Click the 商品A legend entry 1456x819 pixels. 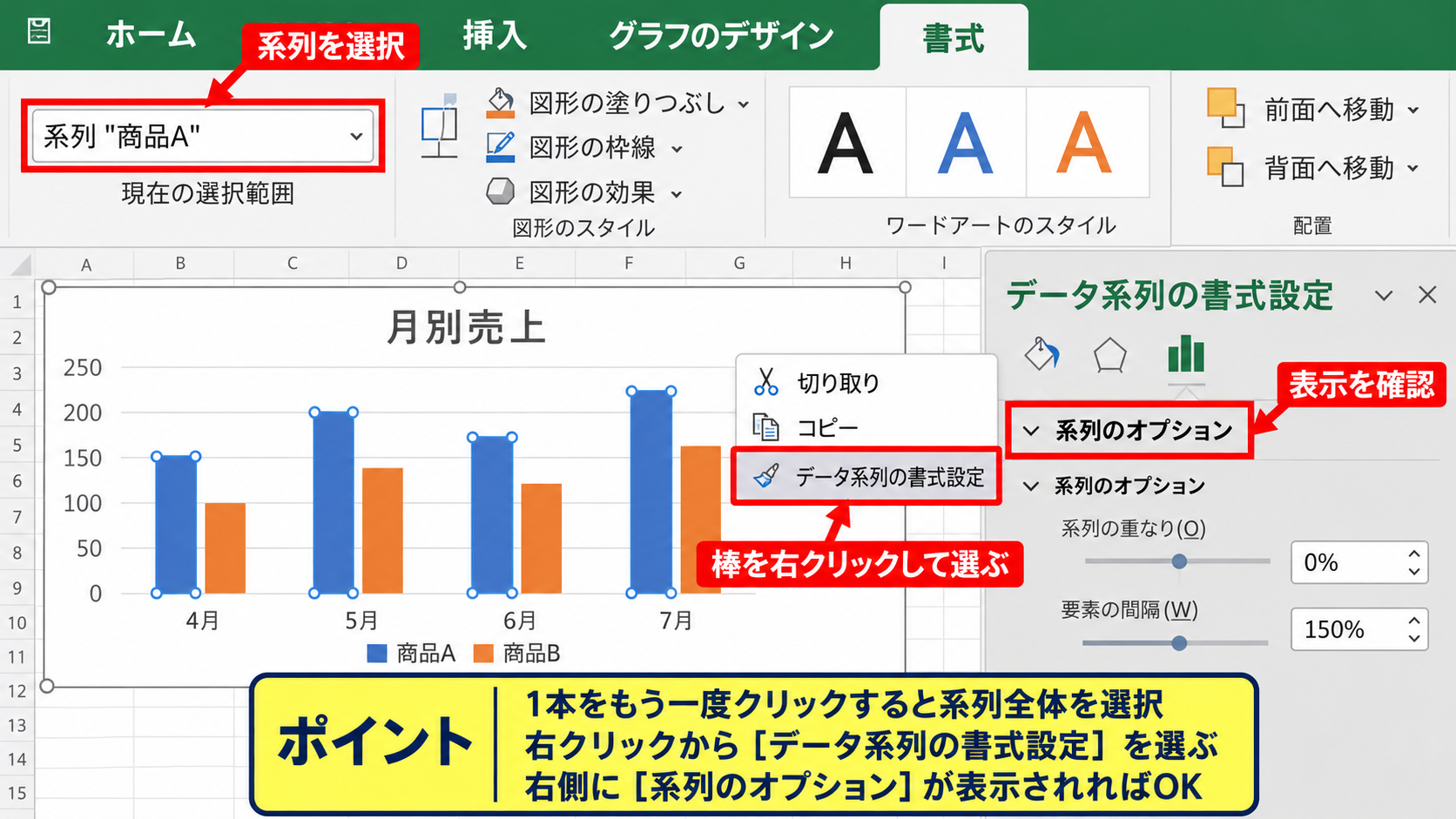412,654
